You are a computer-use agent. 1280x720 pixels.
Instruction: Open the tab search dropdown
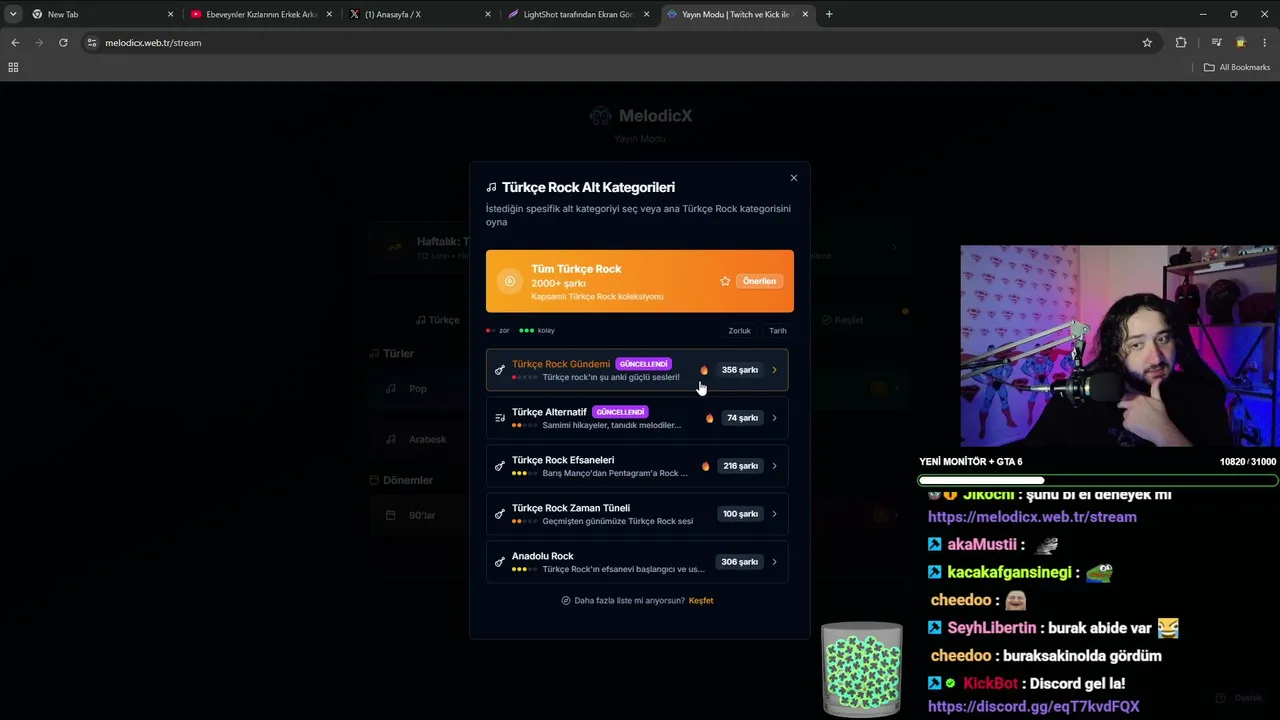(12, 14)
